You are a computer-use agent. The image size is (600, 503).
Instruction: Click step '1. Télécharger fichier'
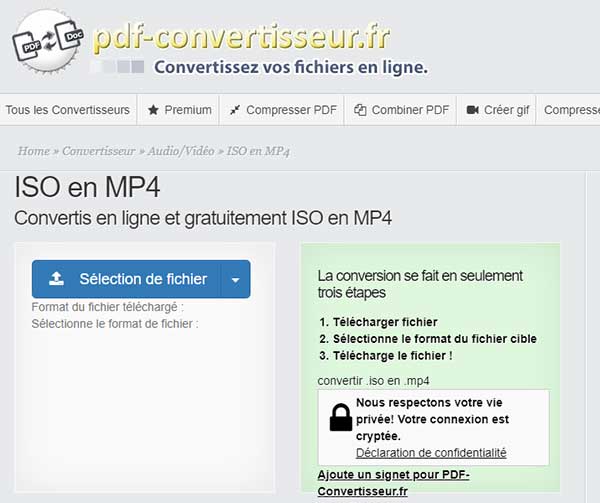[378, 322]
